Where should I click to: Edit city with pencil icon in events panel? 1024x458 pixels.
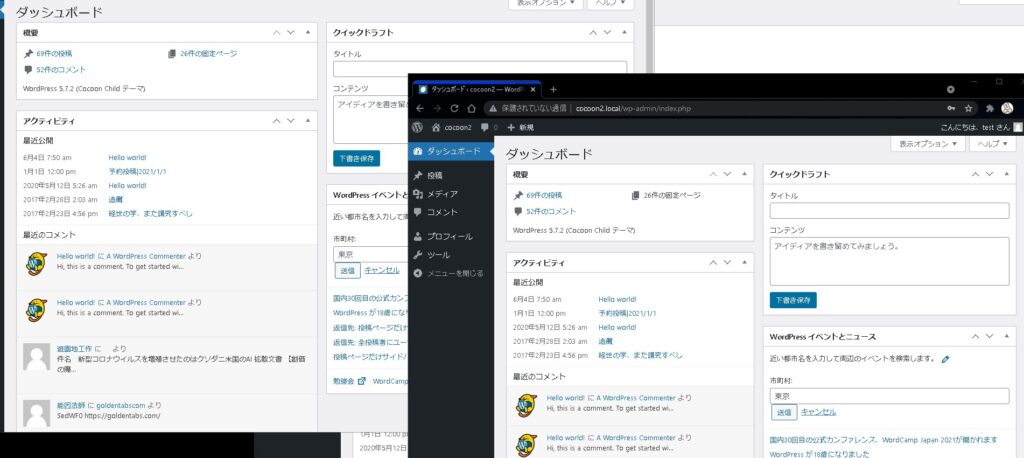click(946, 358)
